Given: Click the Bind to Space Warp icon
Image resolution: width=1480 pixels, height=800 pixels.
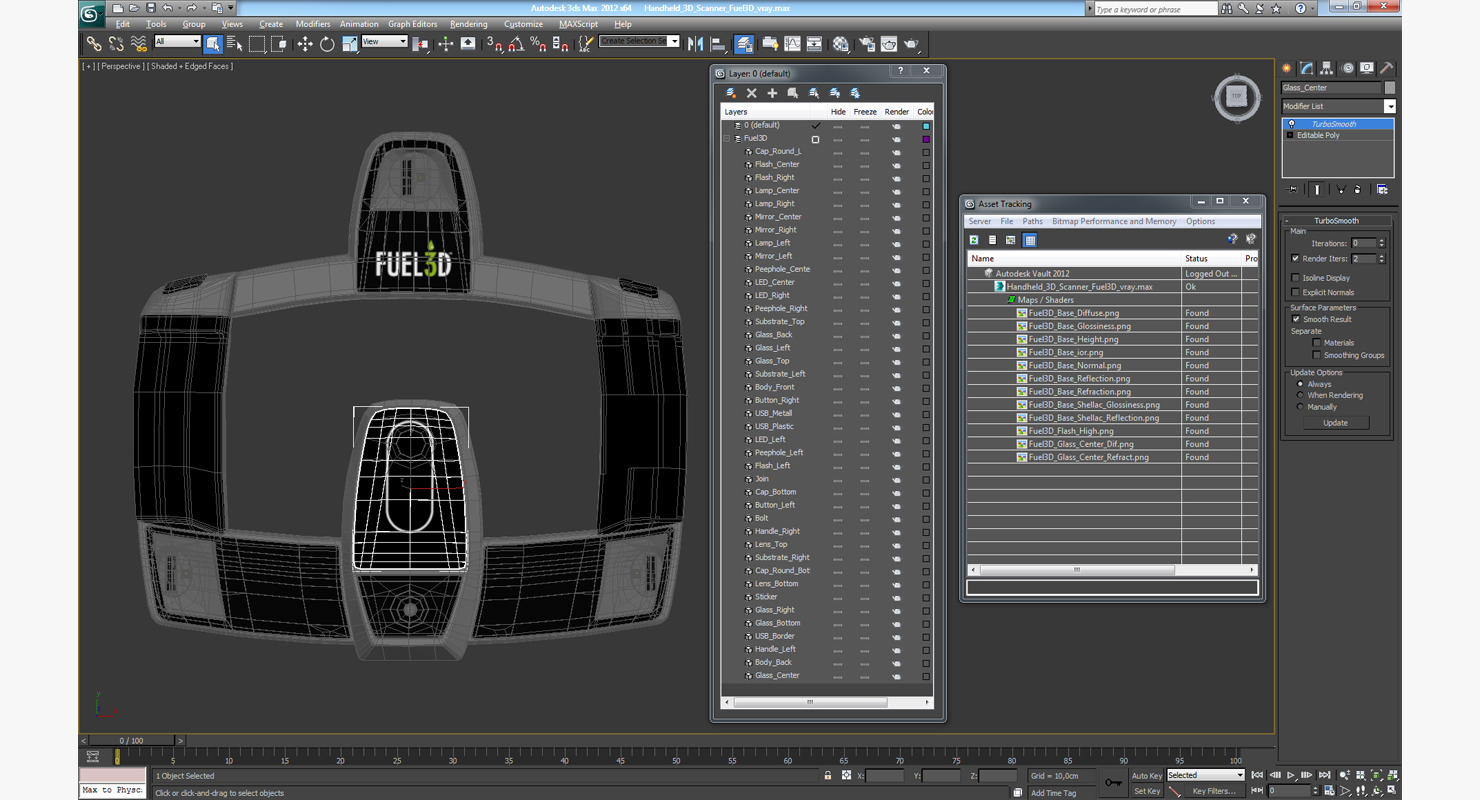Looking at the screenshot, I should click(139, 44).
